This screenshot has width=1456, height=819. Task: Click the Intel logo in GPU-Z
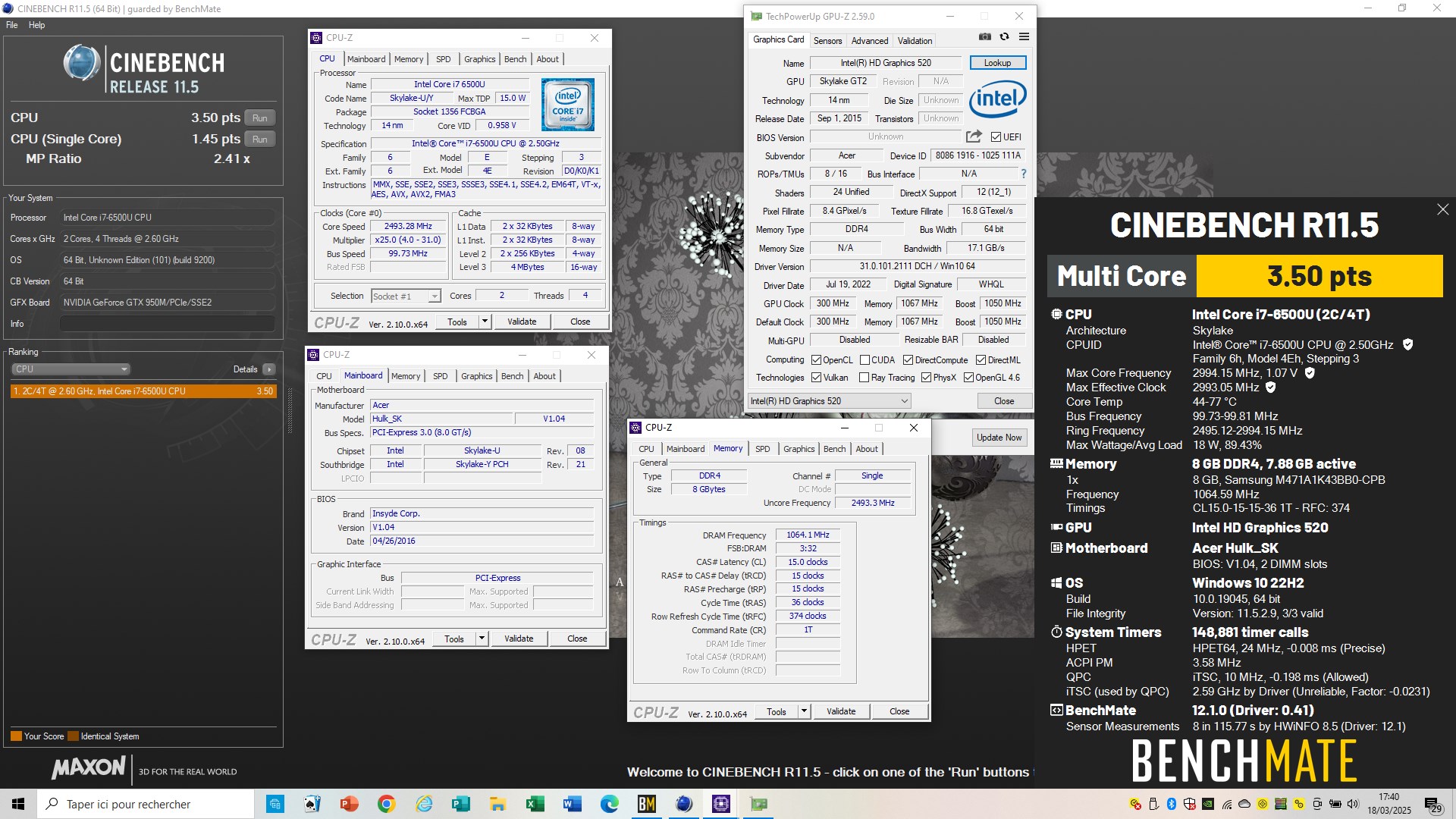pos(998,99)
